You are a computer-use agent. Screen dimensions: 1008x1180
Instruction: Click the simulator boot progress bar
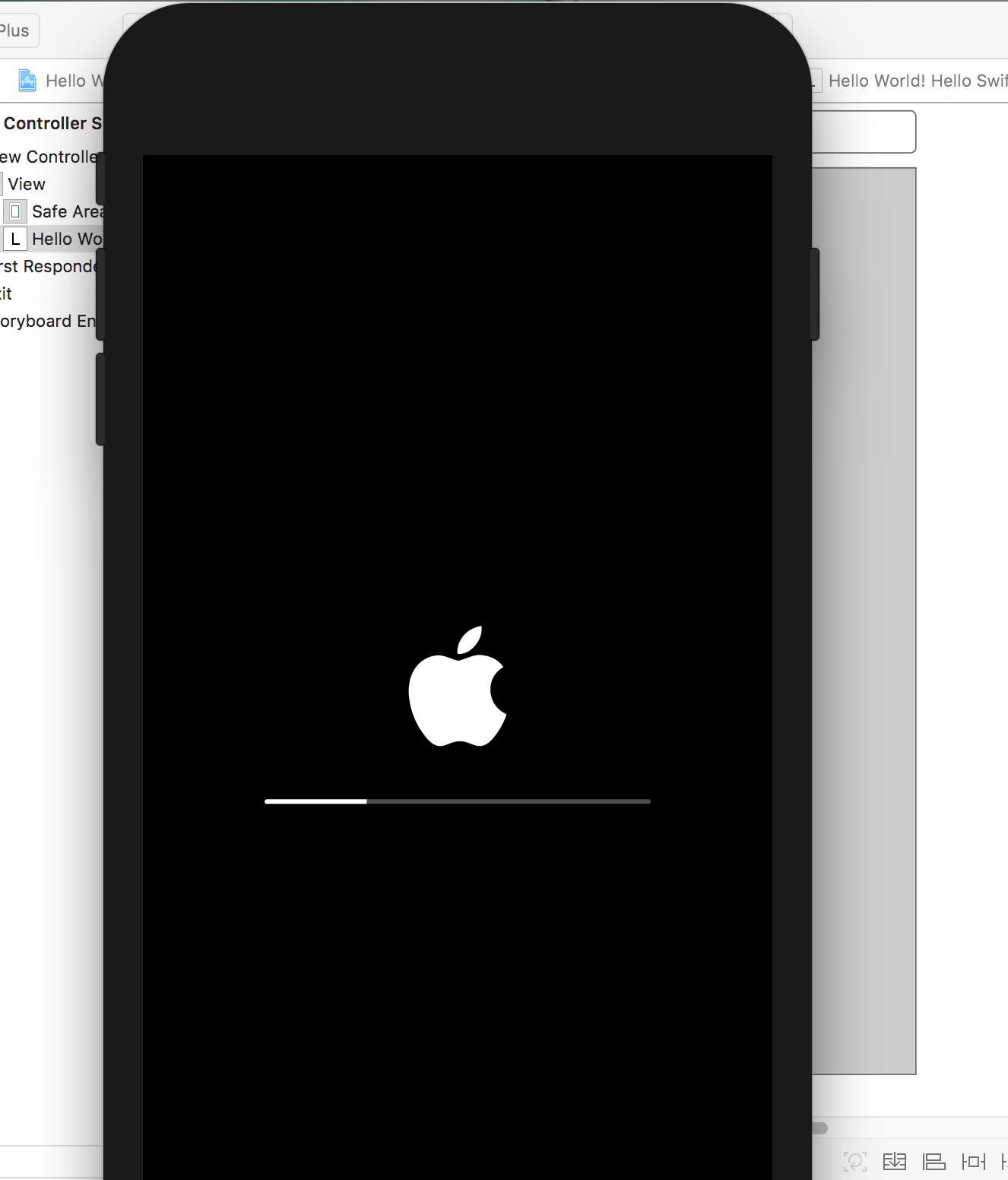(x=457, y=801)
